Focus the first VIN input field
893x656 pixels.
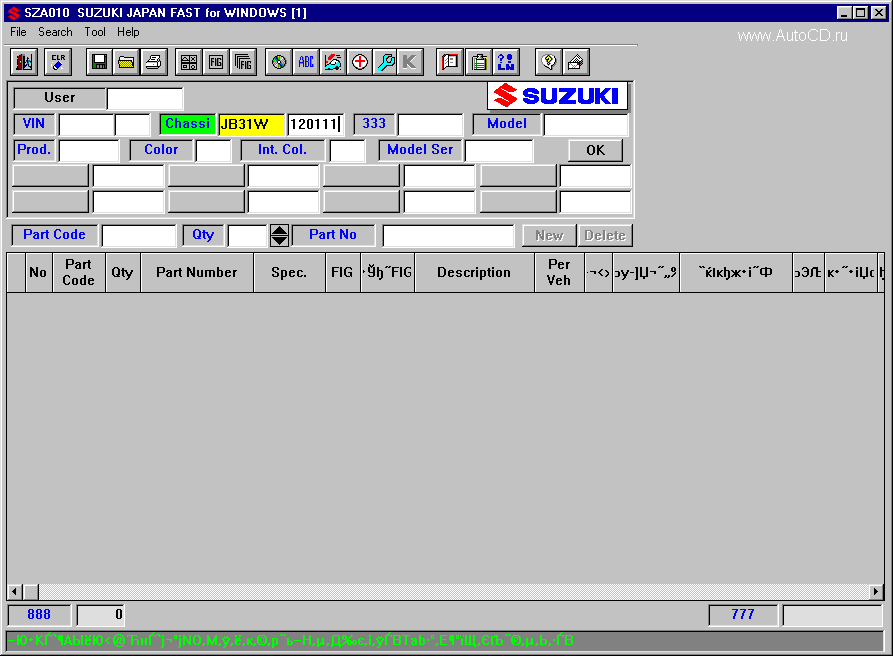[87, 124]
